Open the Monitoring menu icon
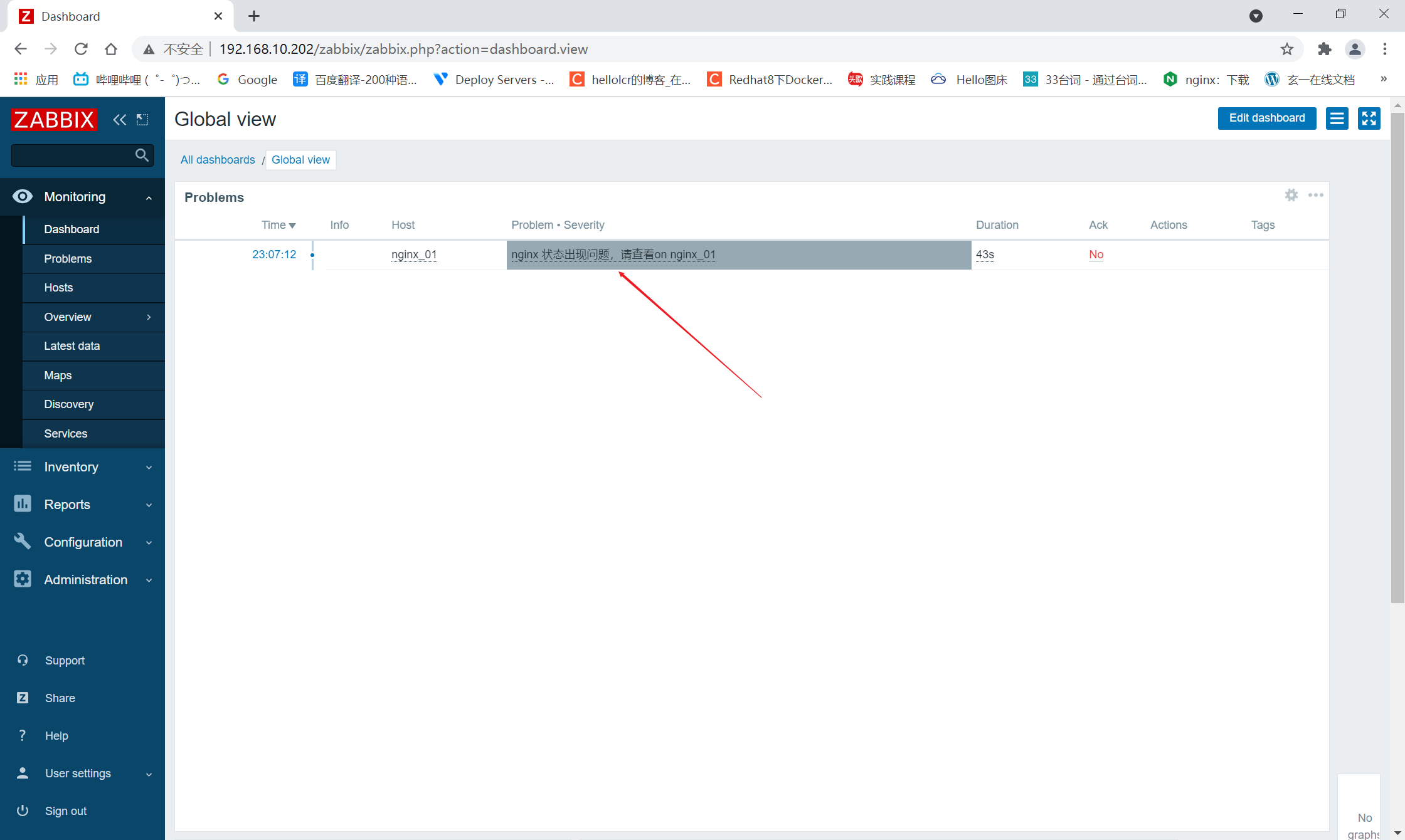The width and height of the screenshot is (1405, 840). [22, 196]
